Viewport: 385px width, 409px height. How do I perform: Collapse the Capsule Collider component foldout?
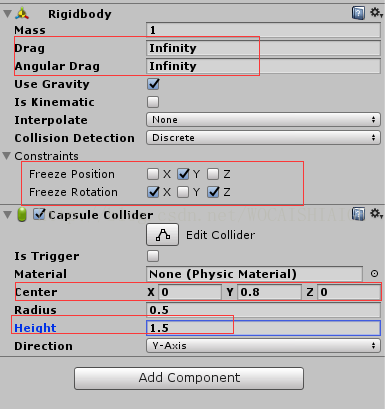(x=7, y=215)
